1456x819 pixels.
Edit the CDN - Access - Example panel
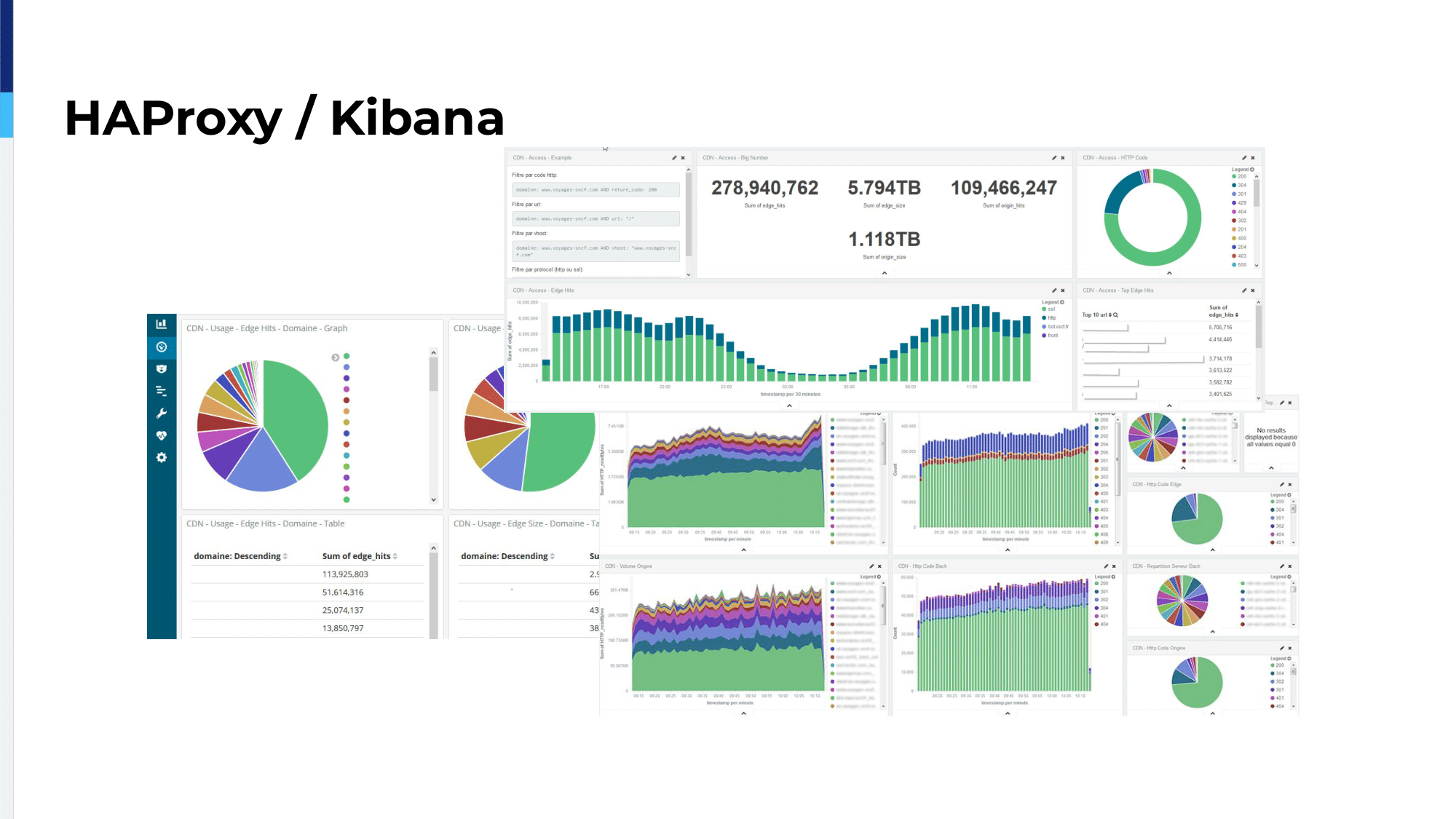[x=674, y=158]
